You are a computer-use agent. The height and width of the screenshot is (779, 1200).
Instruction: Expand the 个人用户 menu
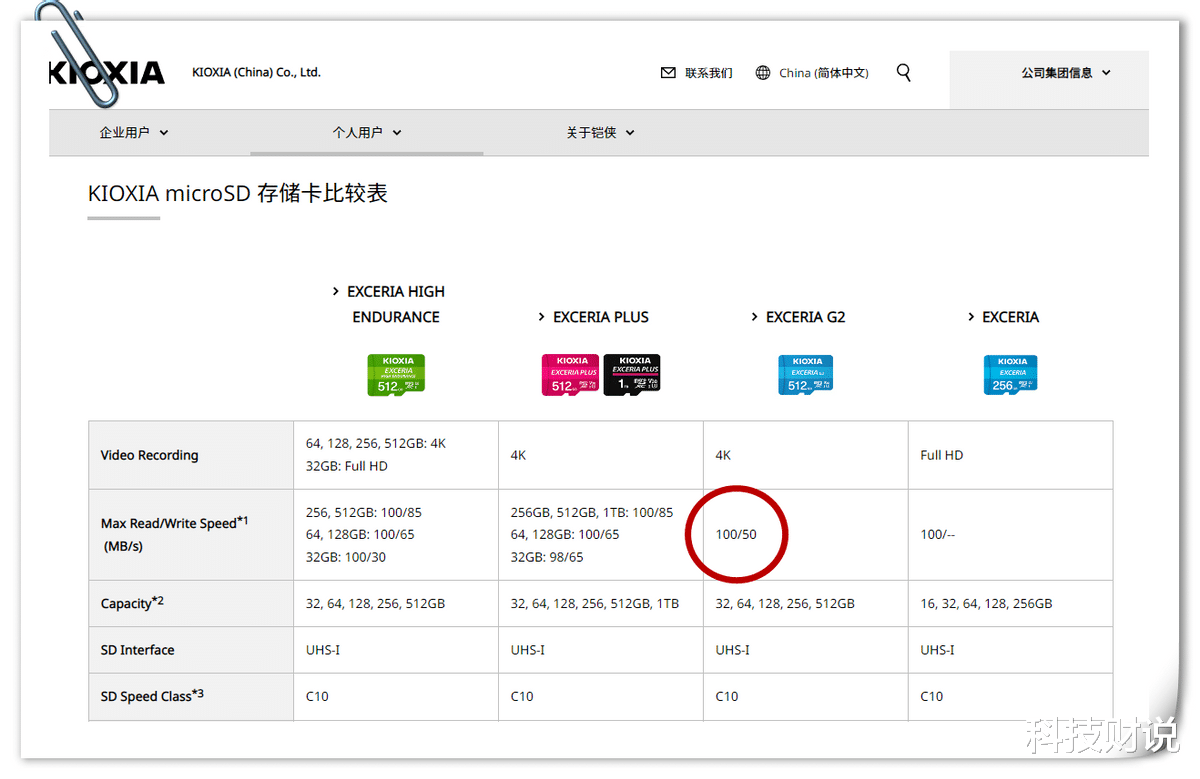(x=367, y=132)
